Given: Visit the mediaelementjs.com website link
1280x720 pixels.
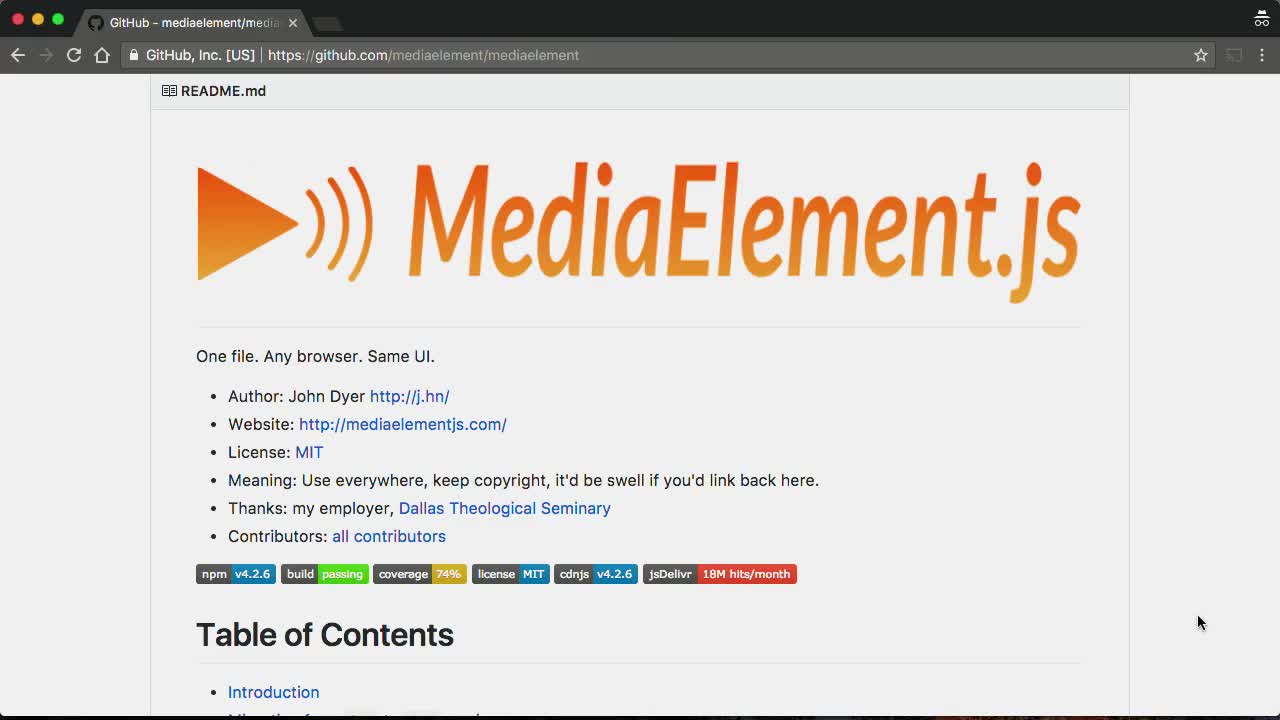Looking at the screenshot, I should click(x=402, y=424).
